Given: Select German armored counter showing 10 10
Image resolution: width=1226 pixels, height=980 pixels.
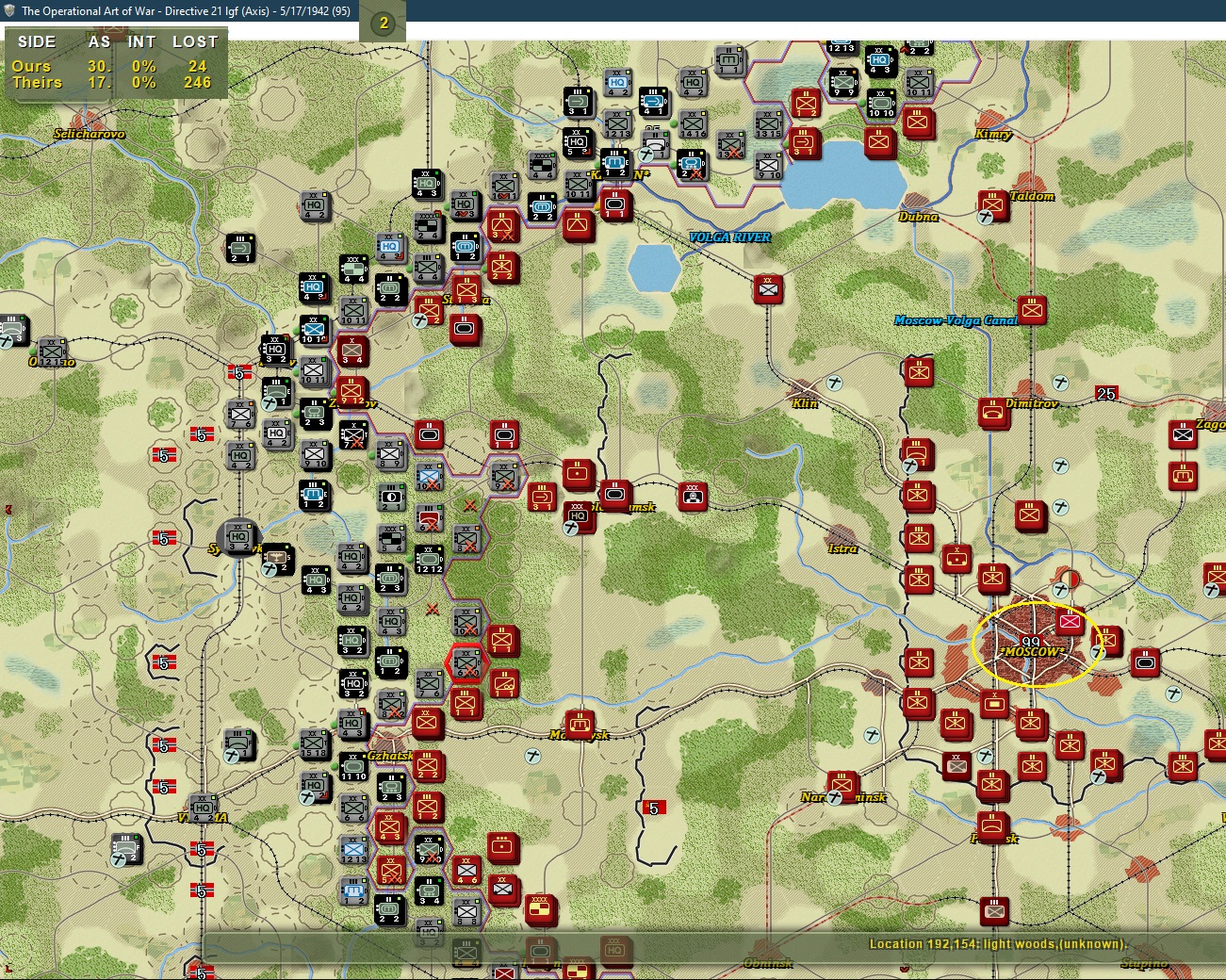Looking at the screenshot, I should coord(881,103).
